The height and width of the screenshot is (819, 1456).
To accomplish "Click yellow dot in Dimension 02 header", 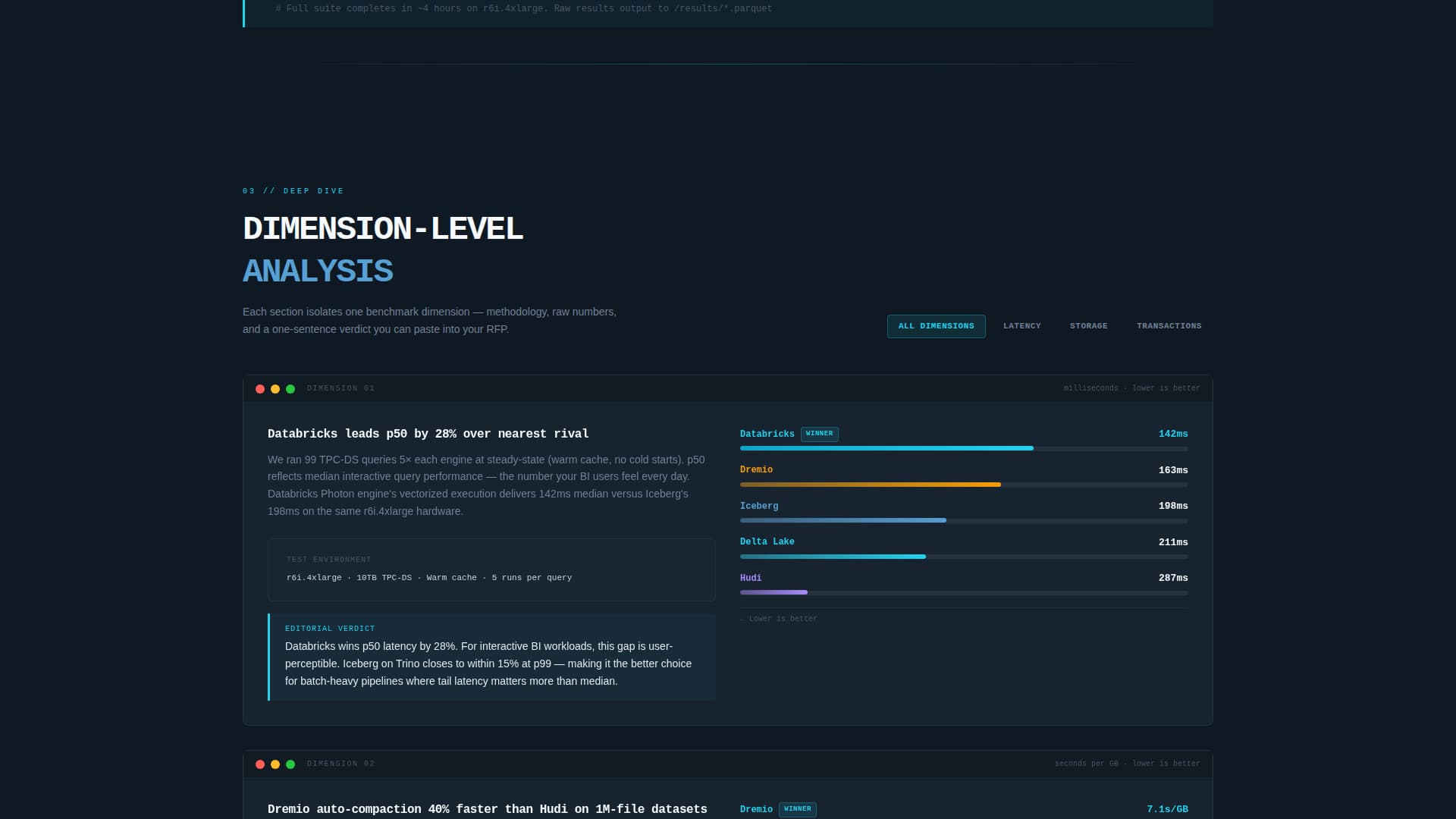I will click(x=275, y=764).
